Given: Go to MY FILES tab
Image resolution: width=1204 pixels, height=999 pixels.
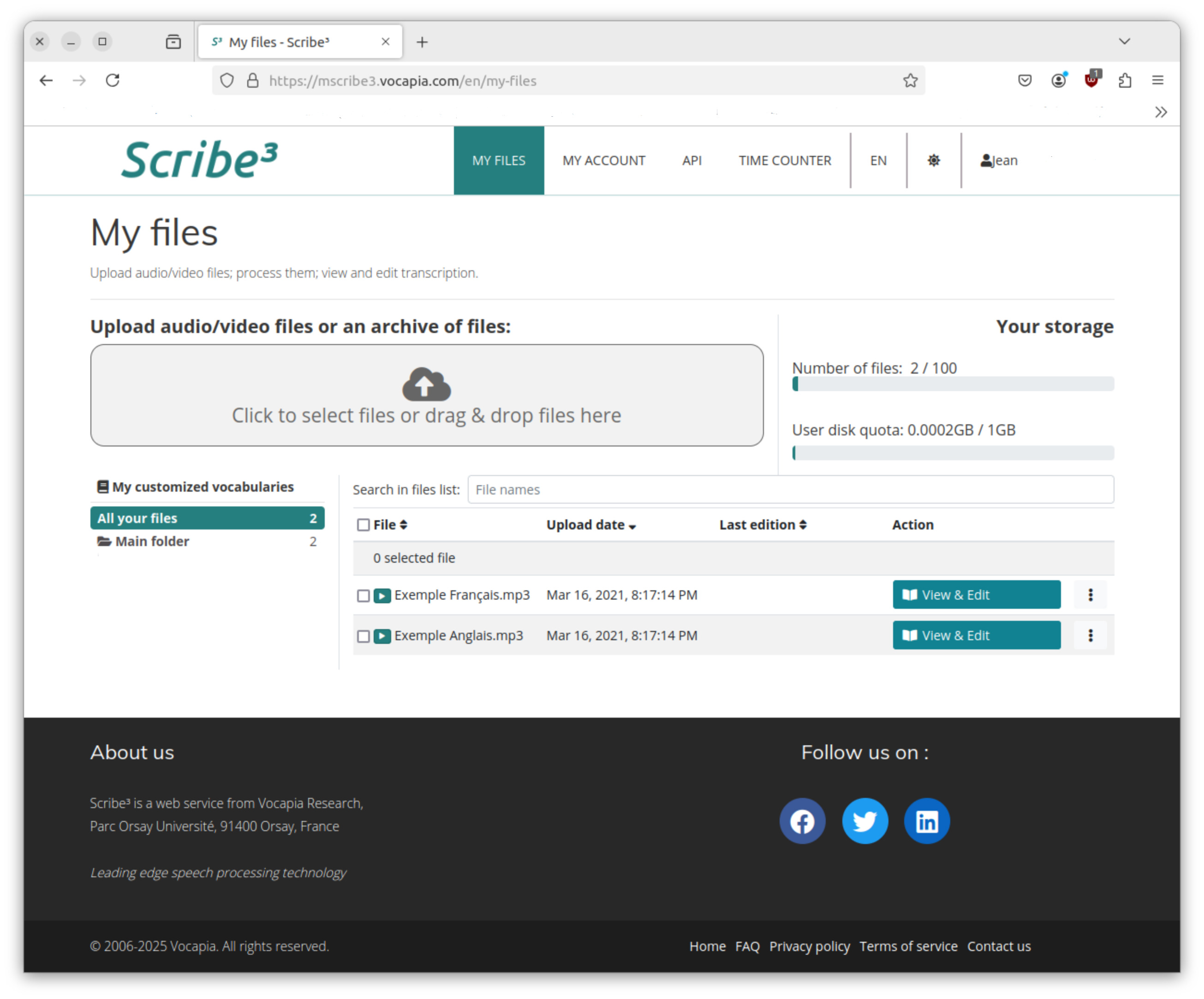Looking at the screenshot, I should point(499,161).
